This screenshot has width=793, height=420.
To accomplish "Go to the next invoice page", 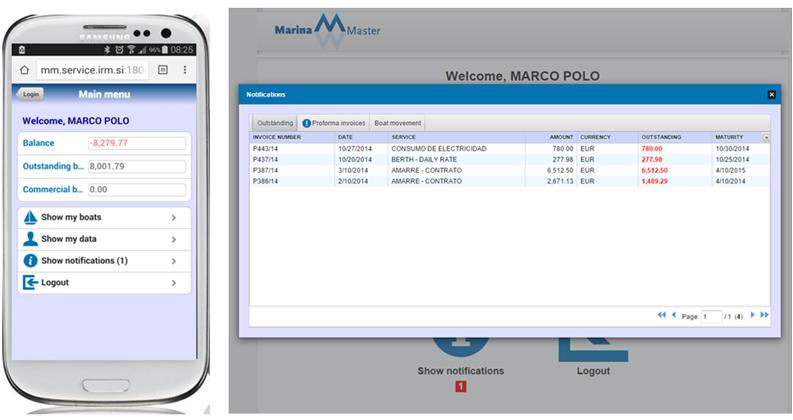I will point(752,315).
